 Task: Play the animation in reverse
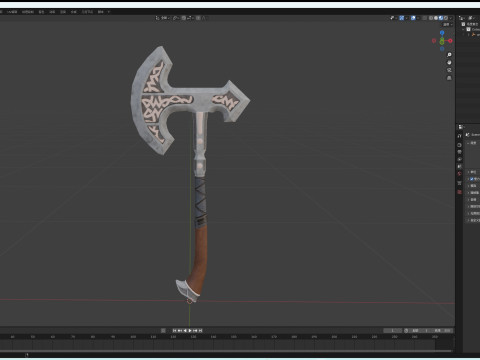pyautogui.click(x=185, y=330)
